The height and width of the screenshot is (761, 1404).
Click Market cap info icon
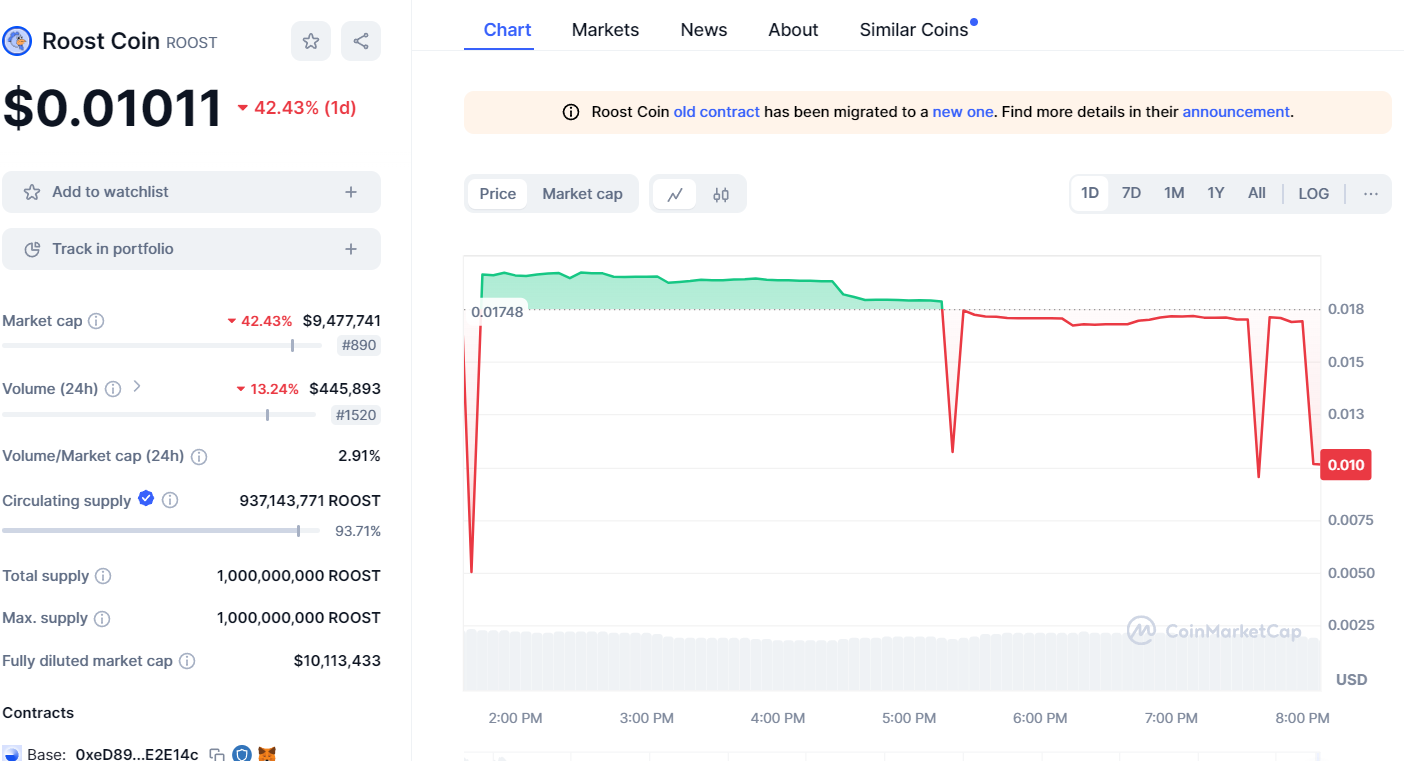click(96, 321)
